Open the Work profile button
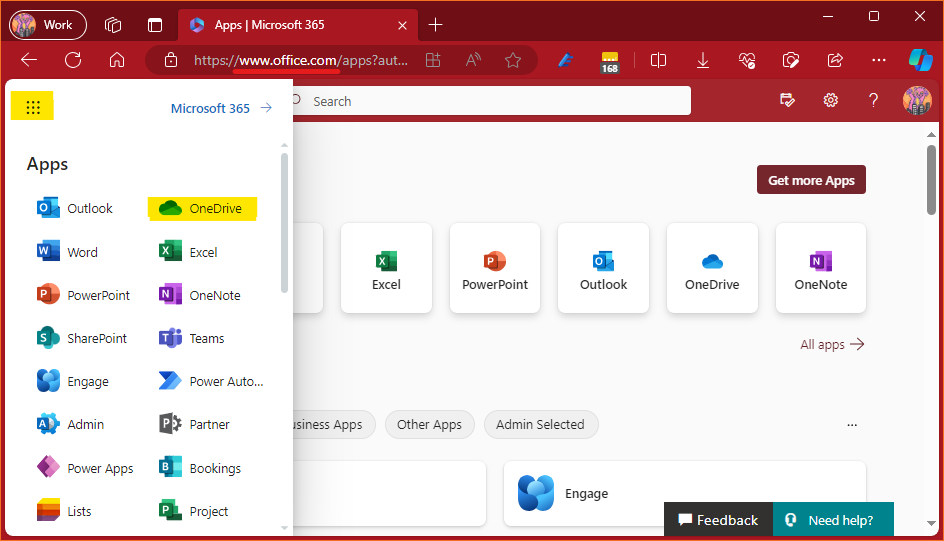This screenshot has width=944, height=541. tap(48, 25)
